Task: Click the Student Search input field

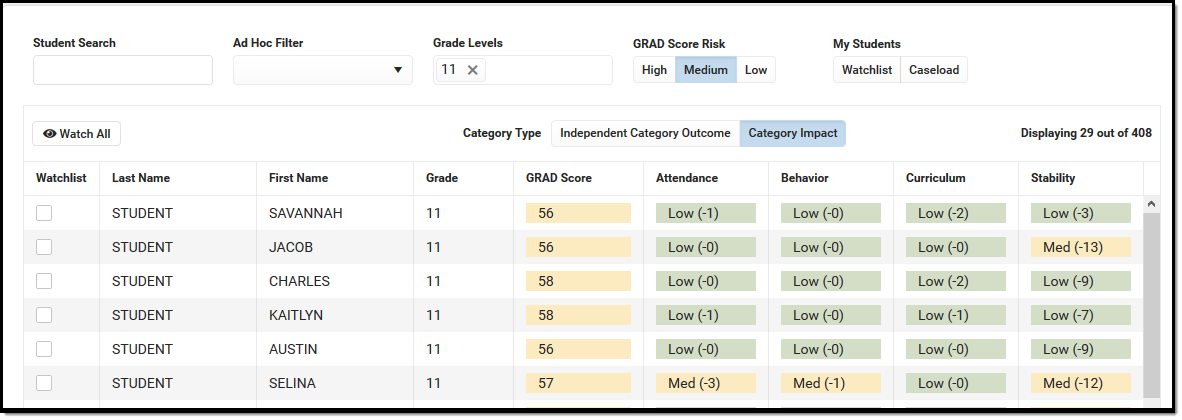Action: 123,70
